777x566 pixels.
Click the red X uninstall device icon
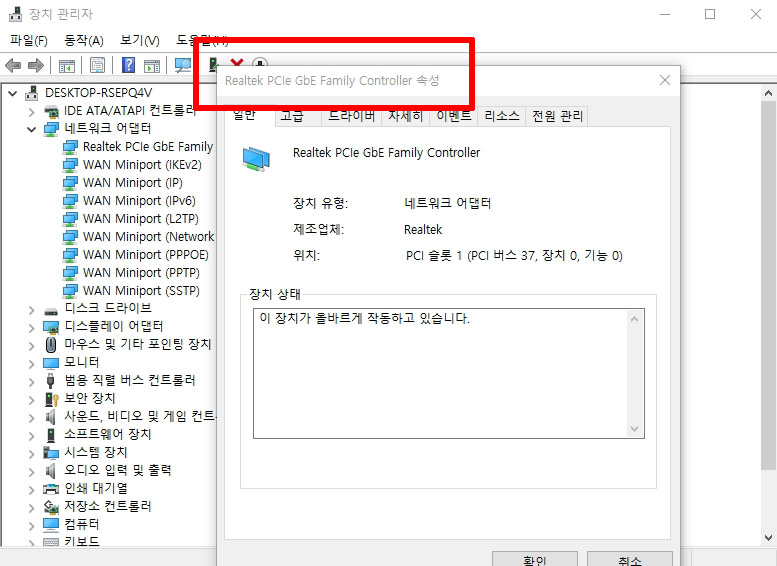point(237,63)
